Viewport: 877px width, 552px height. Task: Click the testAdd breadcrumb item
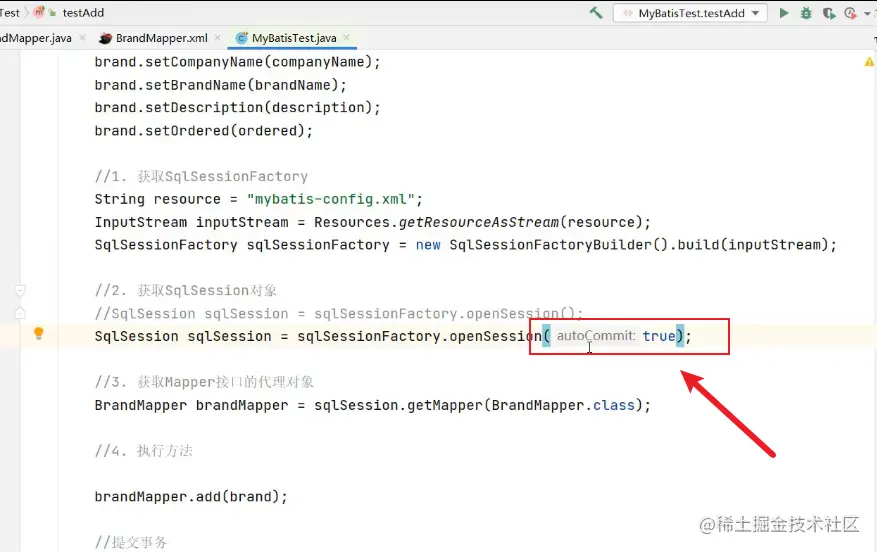click(83, 12)
